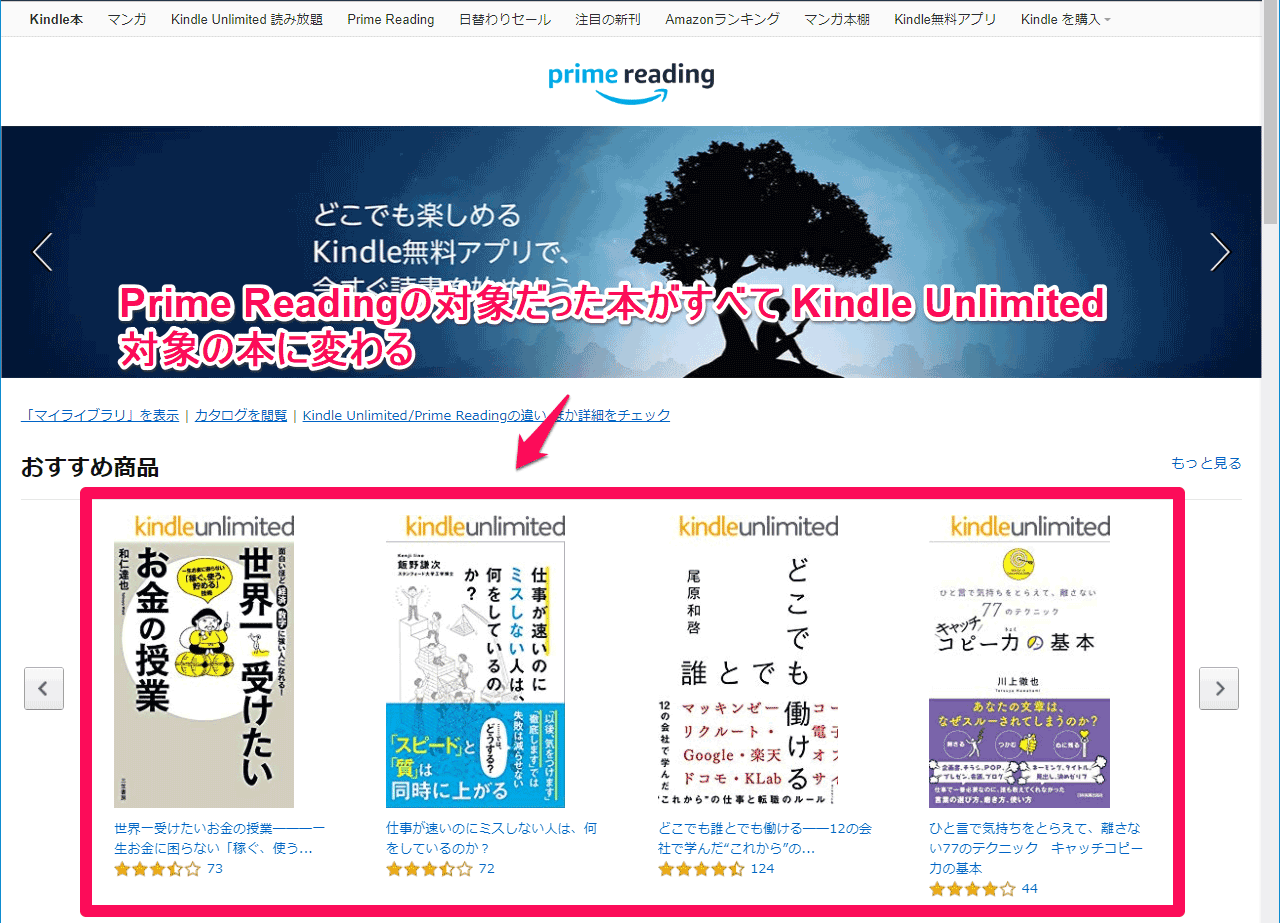Viewport: 1280px width, 923px height.
Task: Open the star rating with 73 reviews
Action: 158,869
